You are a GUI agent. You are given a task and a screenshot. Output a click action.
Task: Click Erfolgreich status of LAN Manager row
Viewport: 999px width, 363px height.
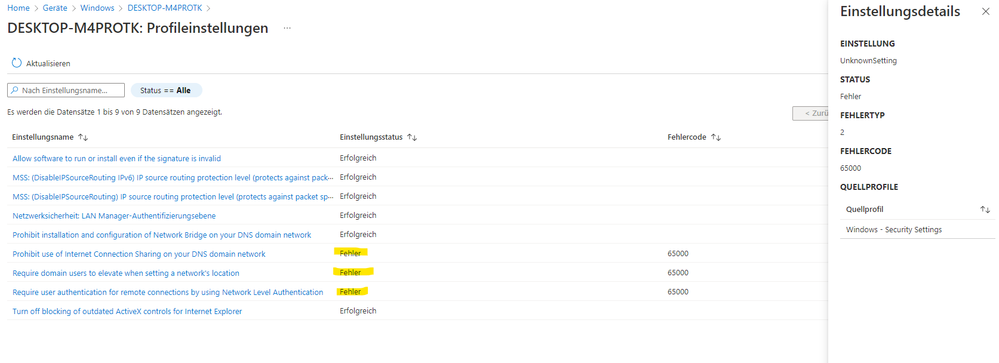pyautogui.click(x=358, y=215)
